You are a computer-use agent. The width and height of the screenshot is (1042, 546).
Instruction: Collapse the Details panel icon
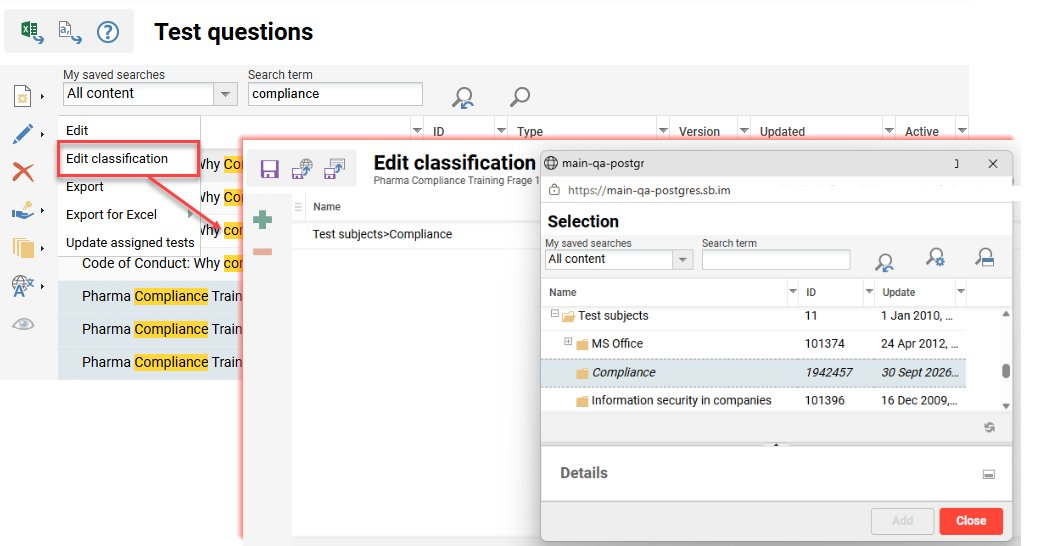tap(989, 474)
